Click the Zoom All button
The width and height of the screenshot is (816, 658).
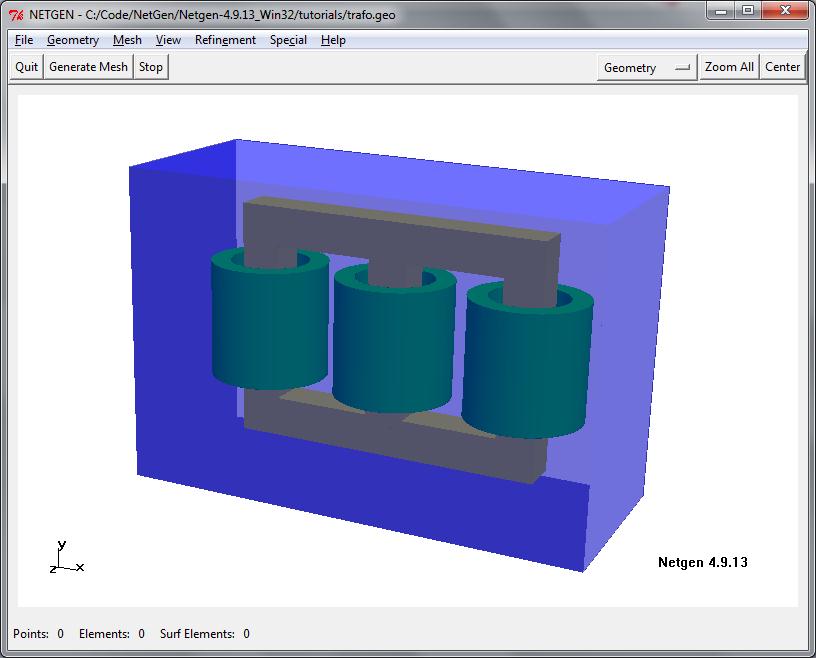click(x=729, y=67)
